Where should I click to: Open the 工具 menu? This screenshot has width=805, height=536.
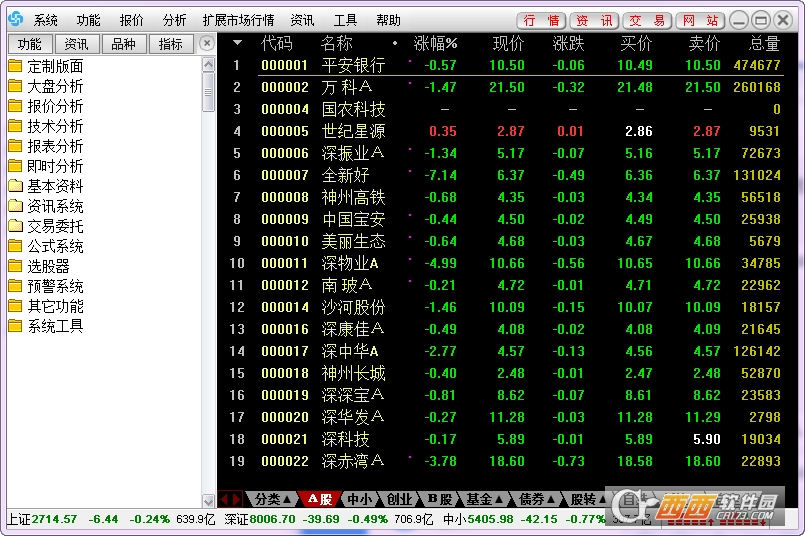345,21
